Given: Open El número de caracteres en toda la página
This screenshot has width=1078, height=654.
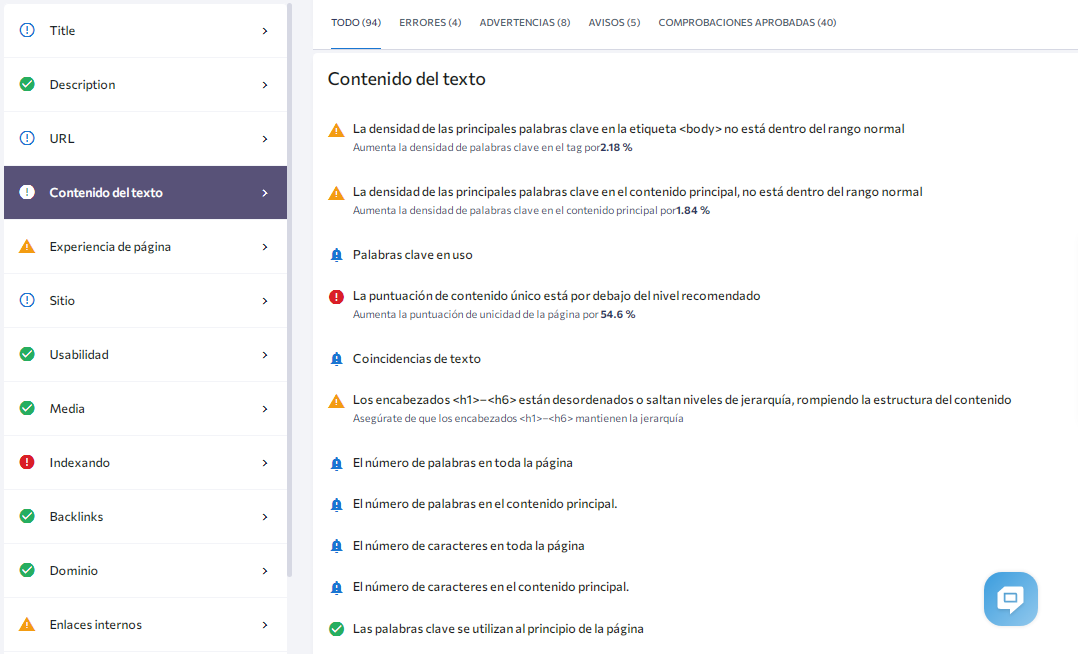Looking at the screenshot, I should pos(468,545).
